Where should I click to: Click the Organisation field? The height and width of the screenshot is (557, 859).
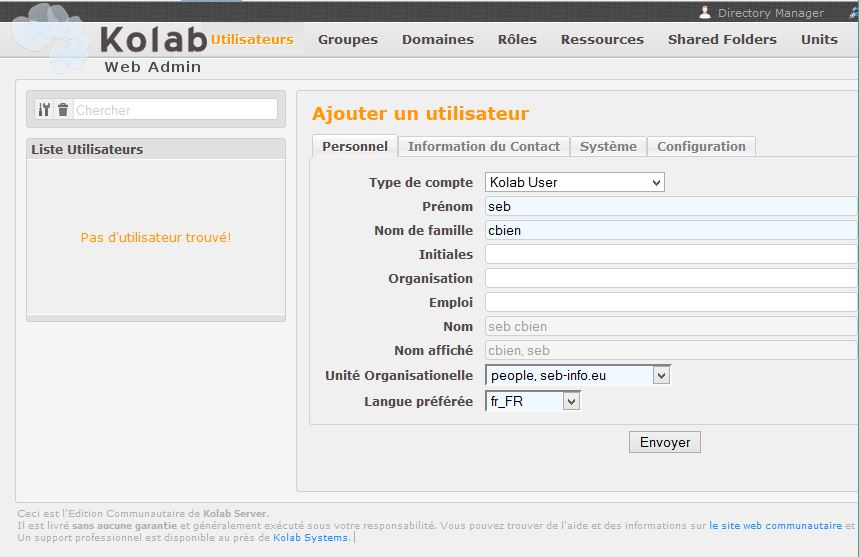672,279
